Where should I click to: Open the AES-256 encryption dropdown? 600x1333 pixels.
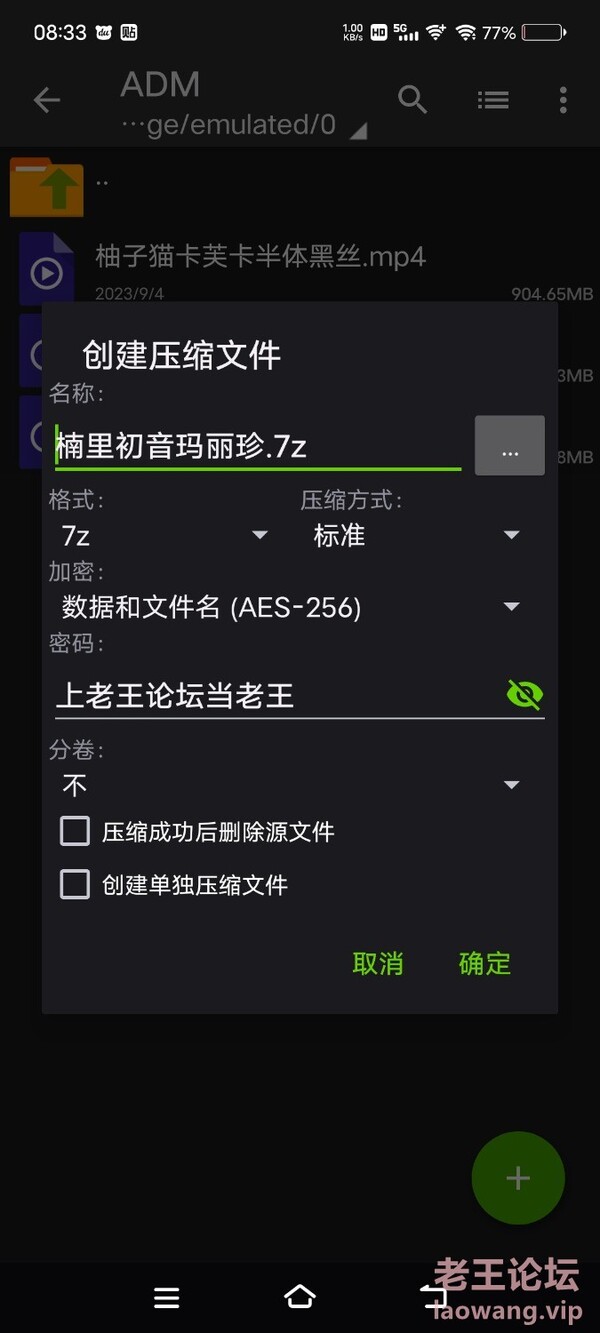click(x=290, y=606)
